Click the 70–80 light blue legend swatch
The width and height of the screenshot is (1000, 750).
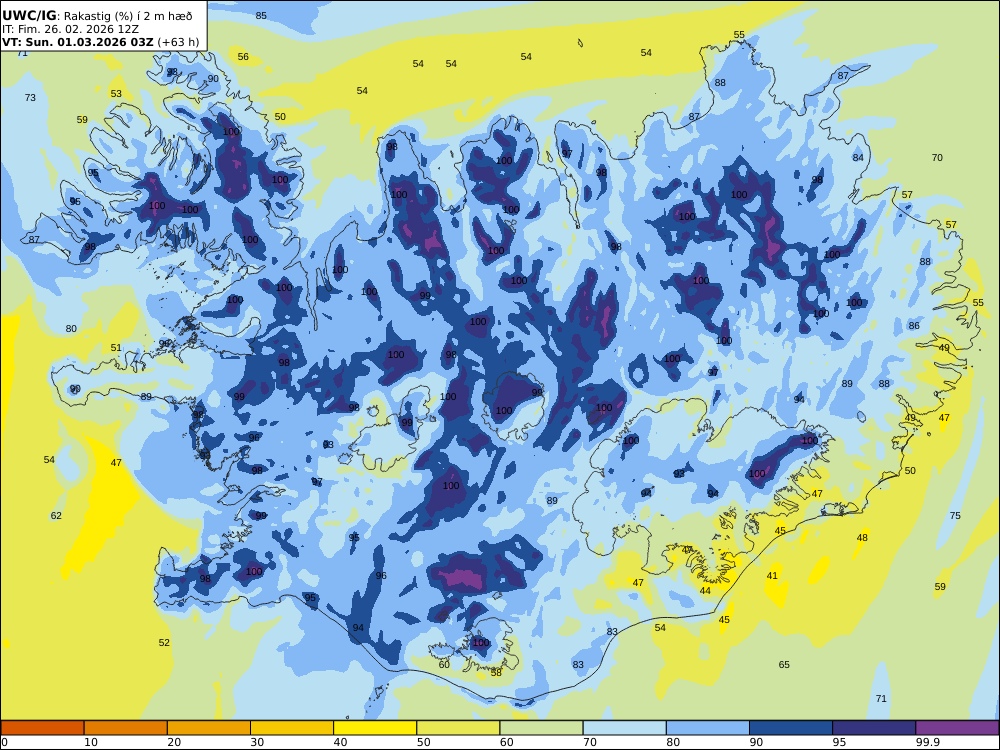click(624, 728)
